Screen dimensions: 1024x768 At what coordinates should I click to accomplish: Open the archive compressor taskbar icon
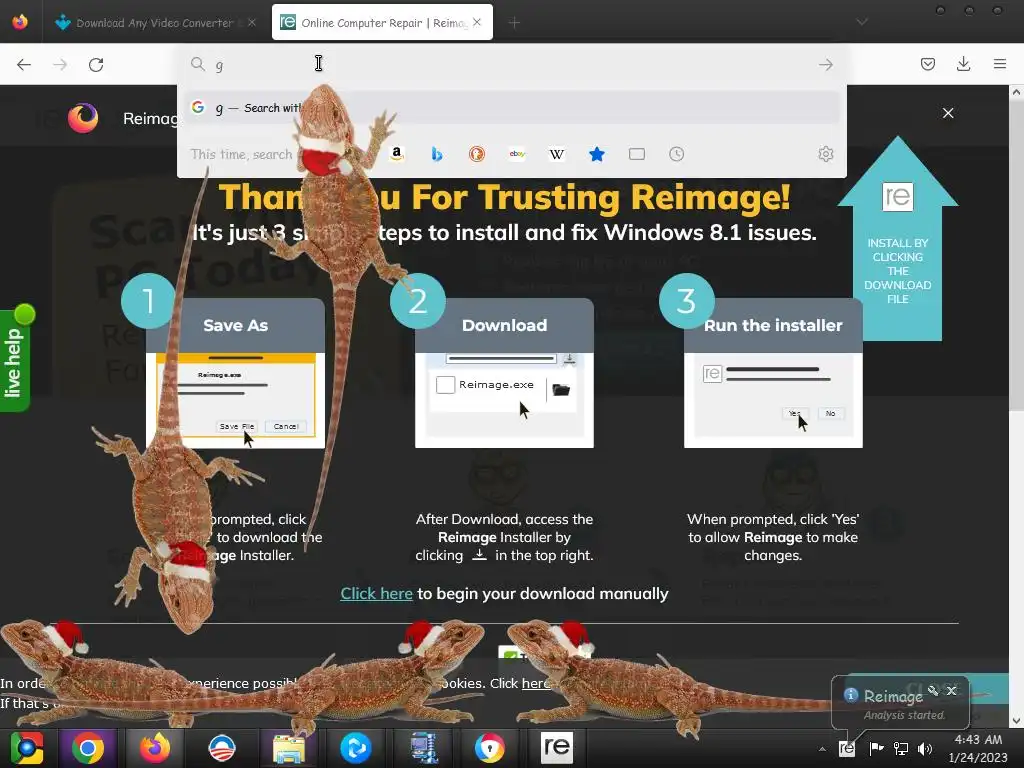pos(423,748)
